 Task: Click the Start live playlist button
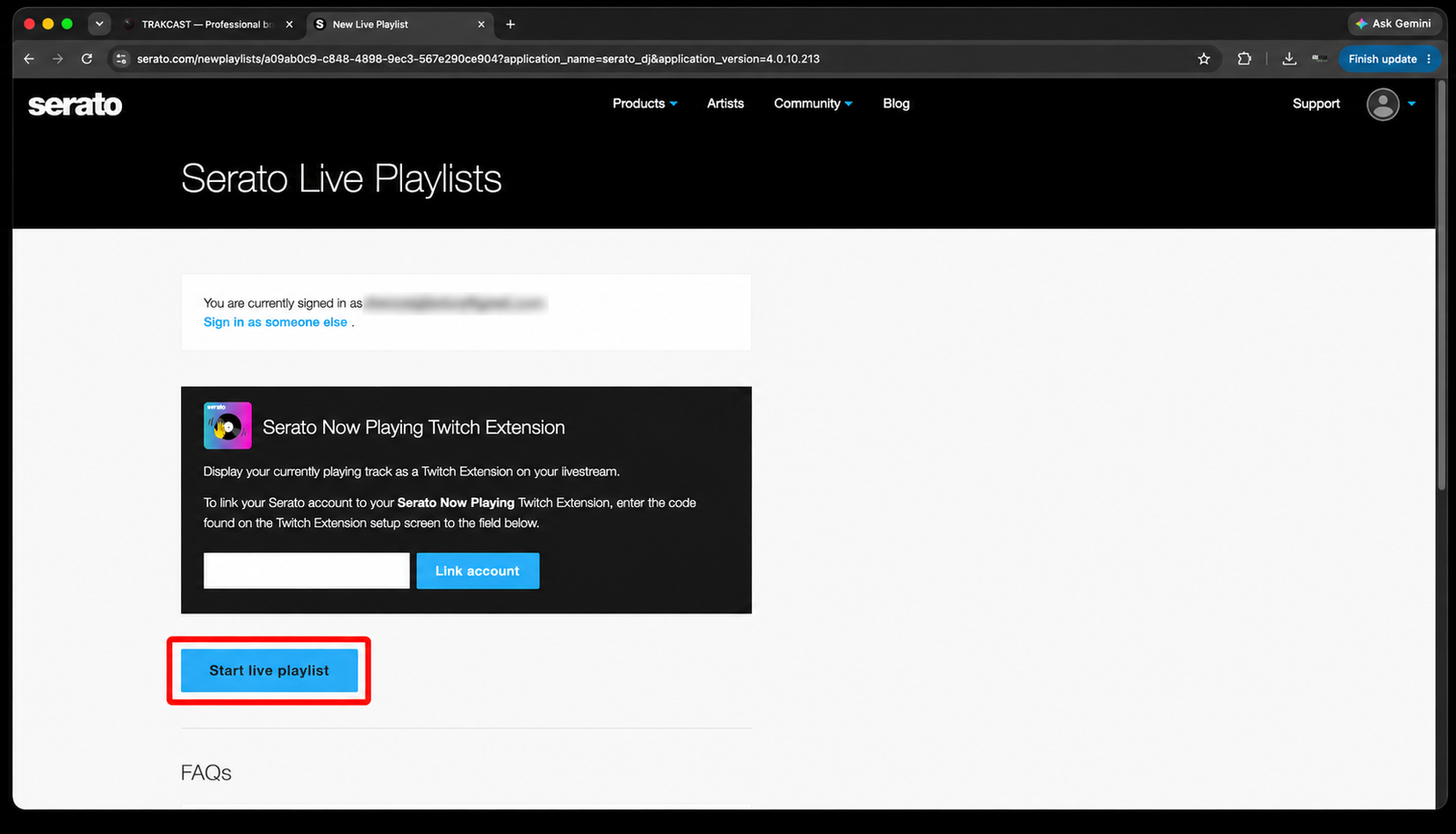269,670
